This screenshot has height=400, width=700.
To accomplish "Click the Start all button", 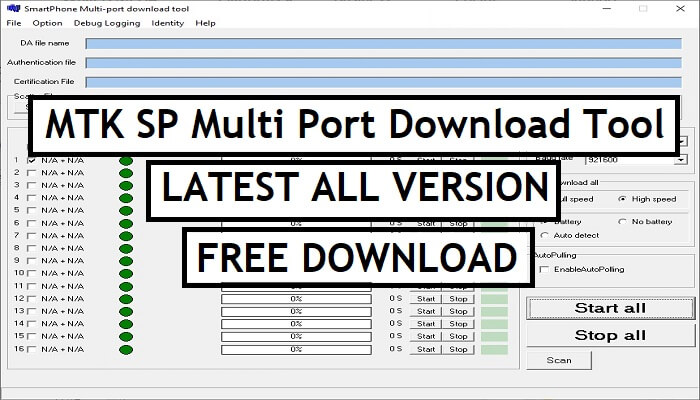I will pos(610,308).
